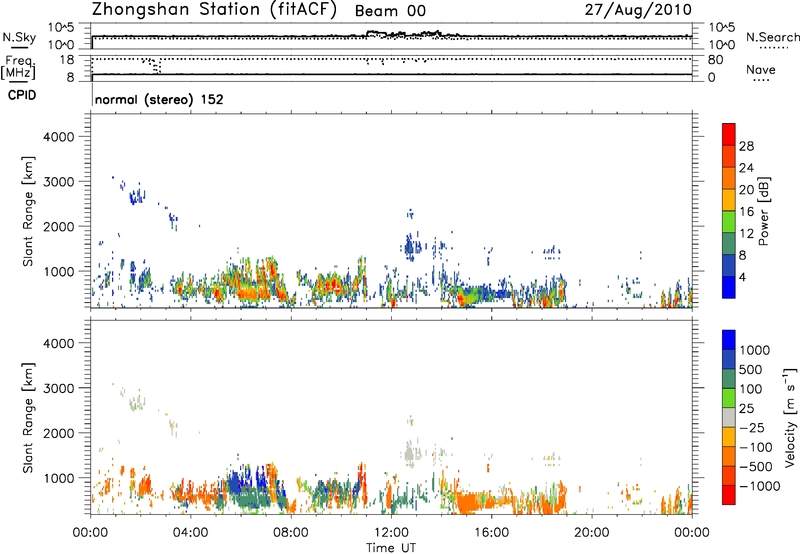The width and height of the screenshot is (800, 554).
Task: Click the '-1000' value on the Velocity scale
Action: [x=759, y=486]
